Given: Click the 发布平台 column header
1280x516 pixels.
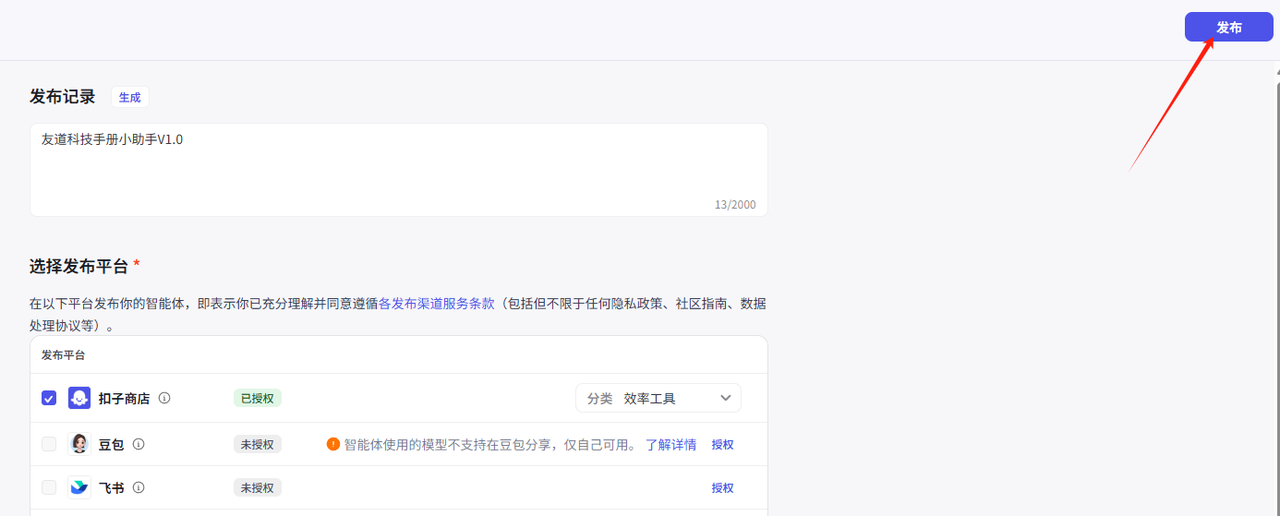Looking at the screenshot, I should (63, 354).
